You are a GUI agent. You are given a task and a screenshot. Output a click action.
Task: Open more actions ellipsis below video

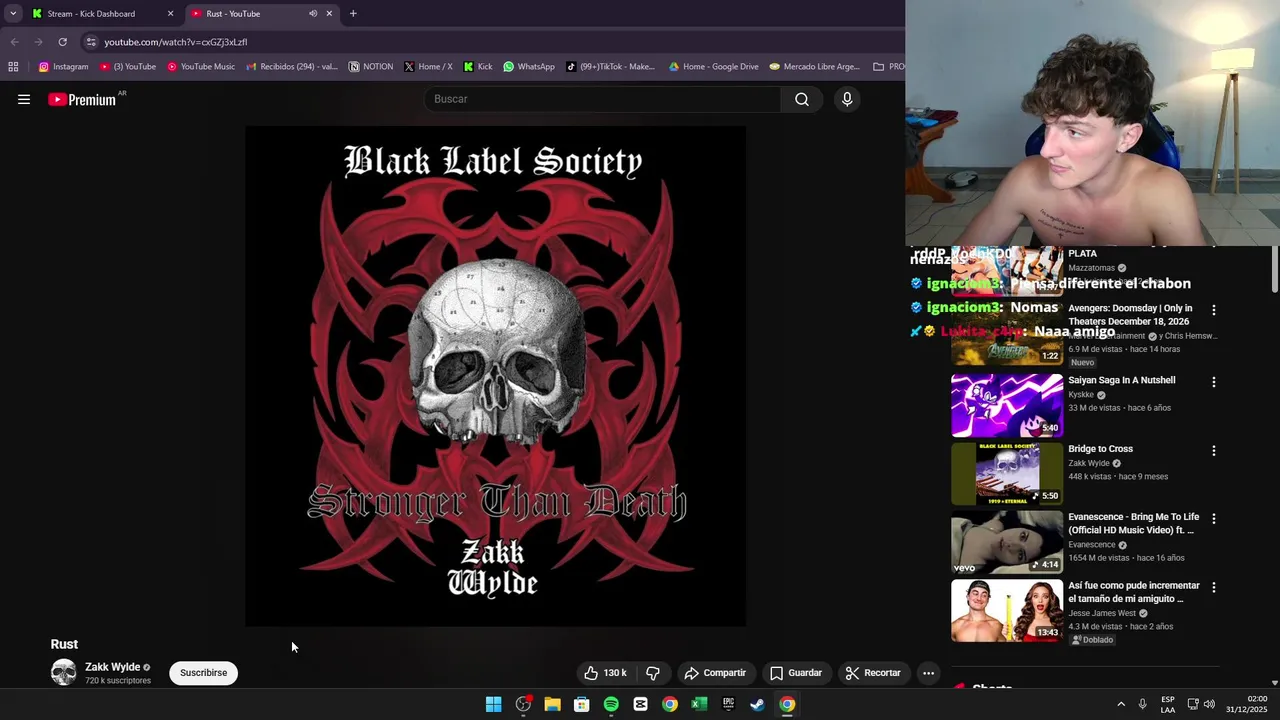click(928, 673)
